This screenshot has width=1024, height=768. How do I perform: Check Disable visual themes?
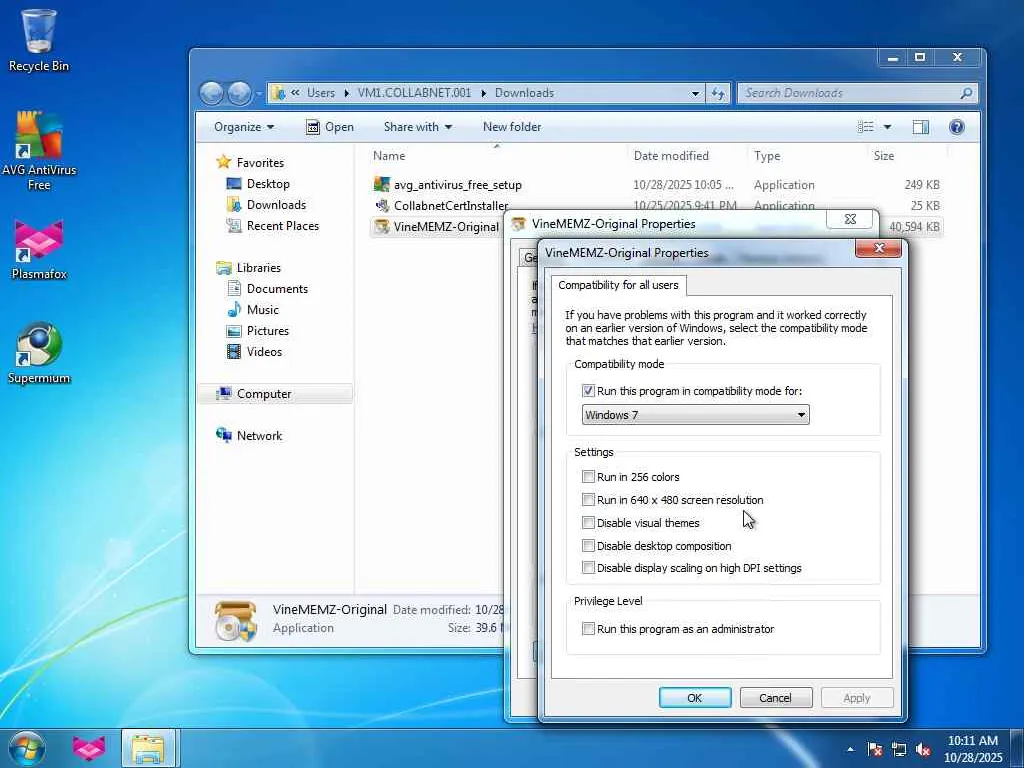tap(588, 522)
